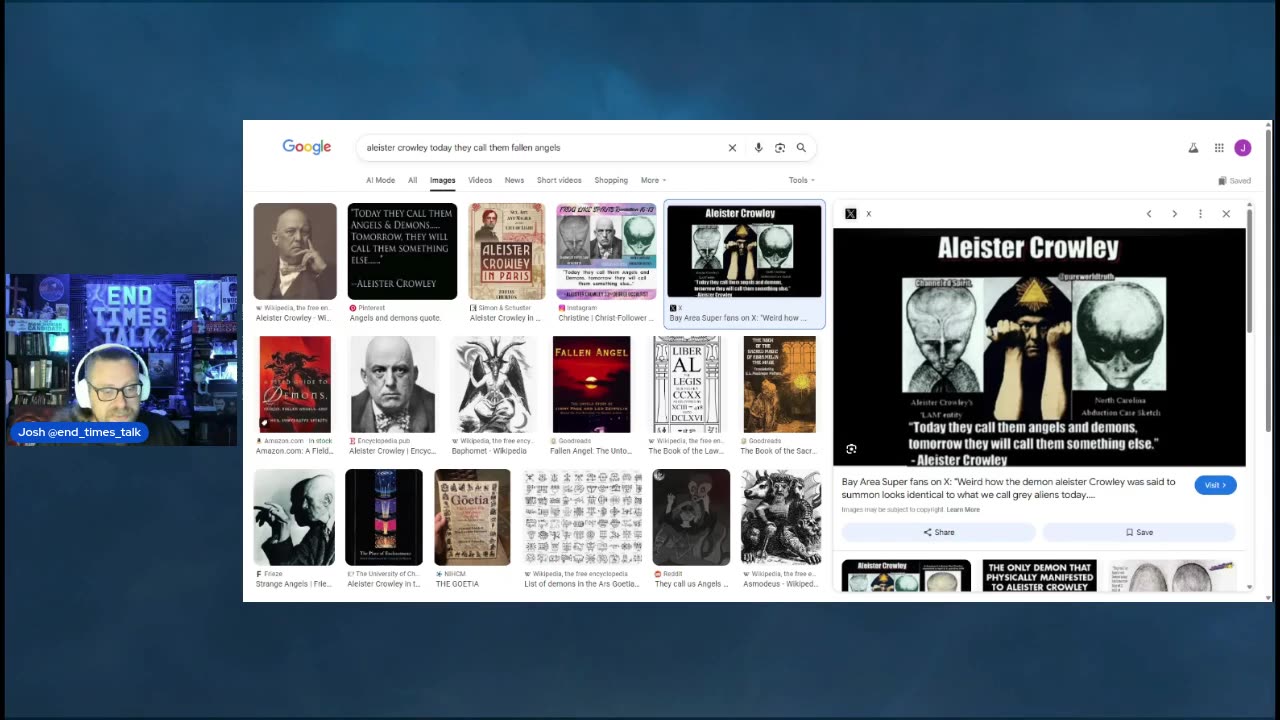Click the Visit button
Viewport: 1280px width, 720px height.
pos(1216,485)
